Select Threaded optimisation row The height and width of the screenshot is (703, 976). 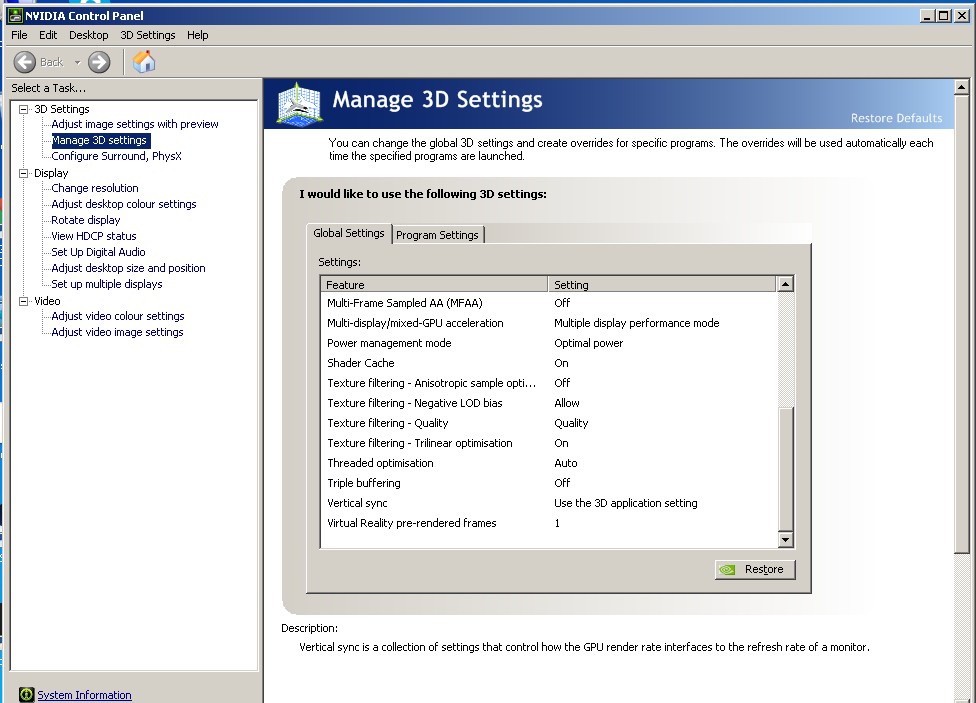[549, 463]
